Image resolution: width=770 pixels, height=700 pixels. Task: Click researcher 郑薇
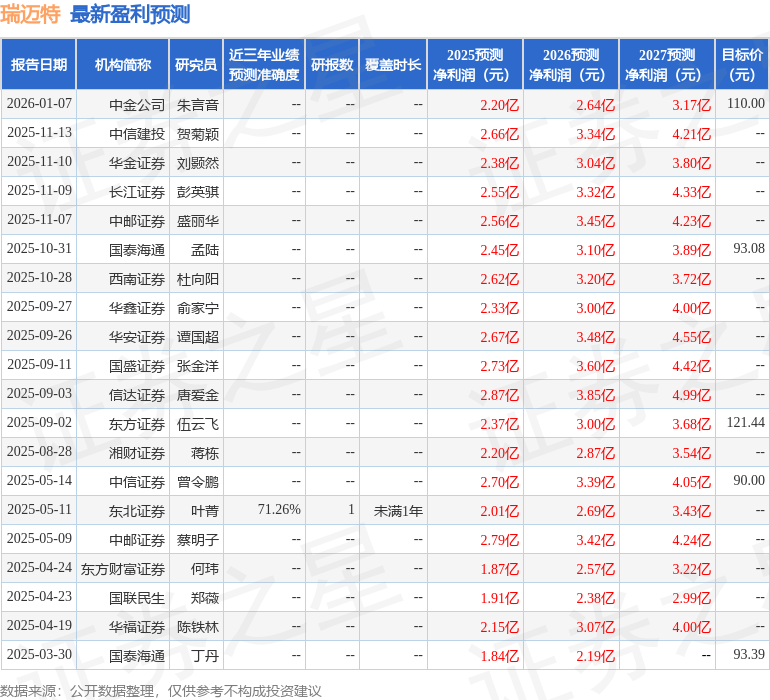pyautogui.click(x=205, y=597)
